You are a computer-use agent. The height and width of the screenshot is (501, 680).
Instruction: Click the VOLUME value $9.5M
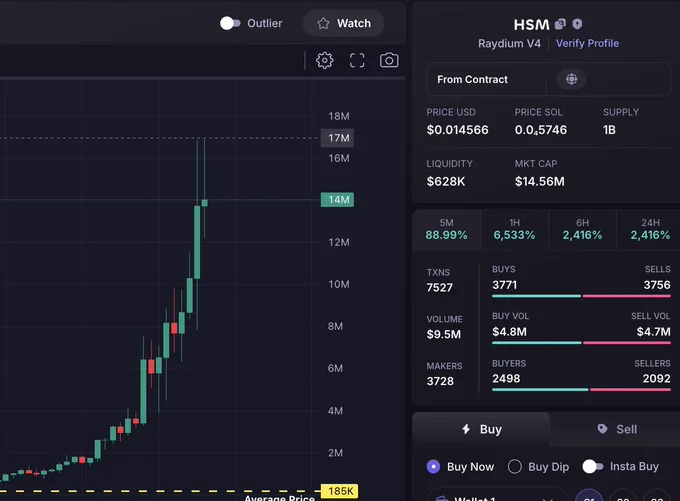(x=444, y=334)
